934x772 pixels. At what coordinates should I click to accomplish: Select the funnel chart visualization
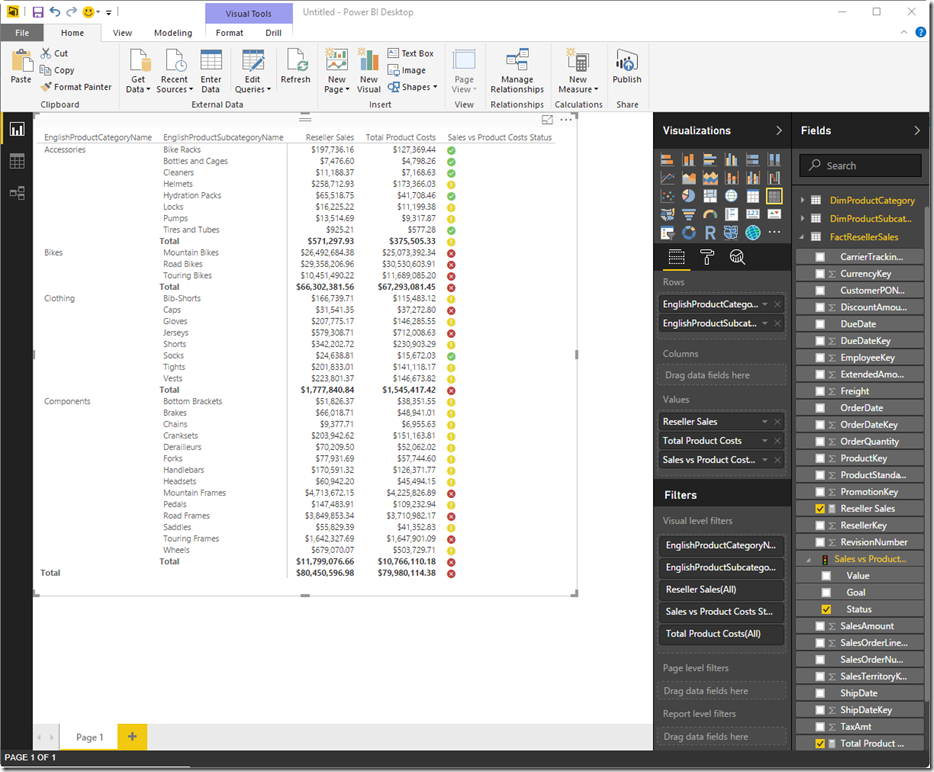click(689, 214)
